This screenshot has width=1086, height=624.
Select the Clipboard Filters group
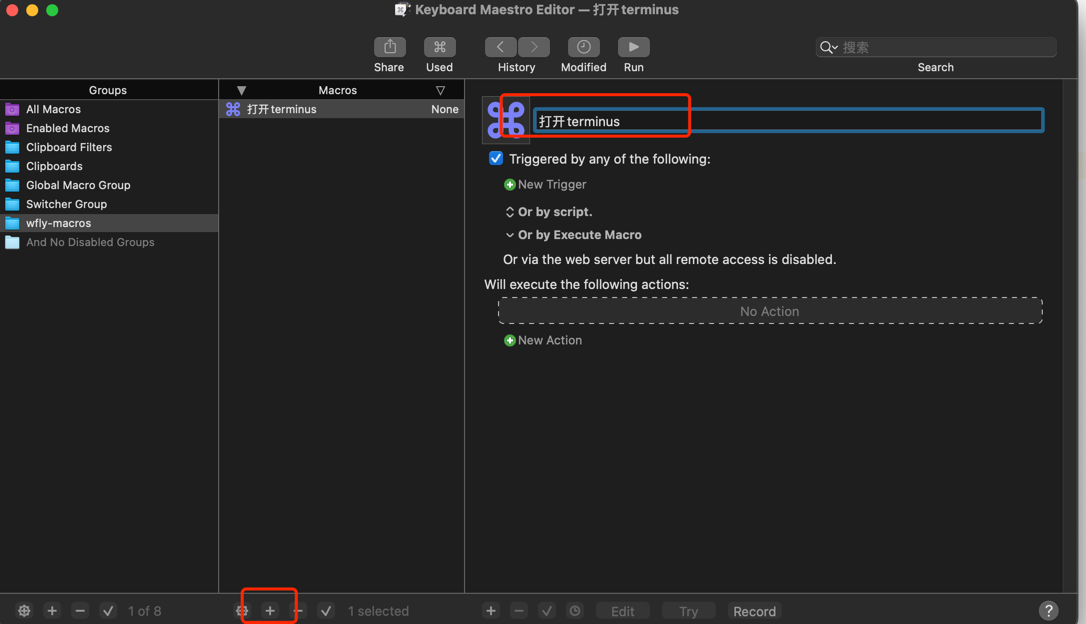tap(109, 148)
